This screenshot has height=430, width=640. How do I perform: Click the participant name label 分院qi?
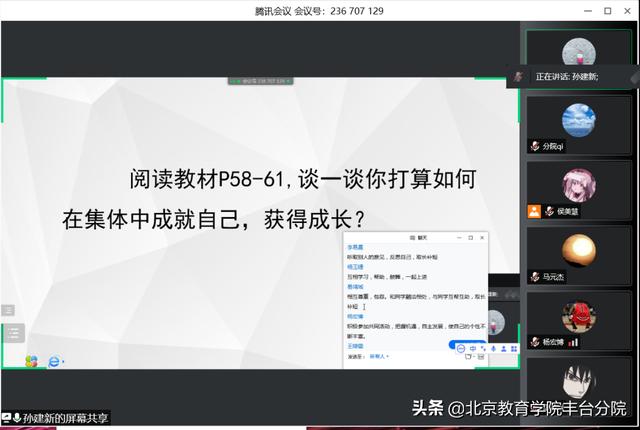(x=553, y=146)
